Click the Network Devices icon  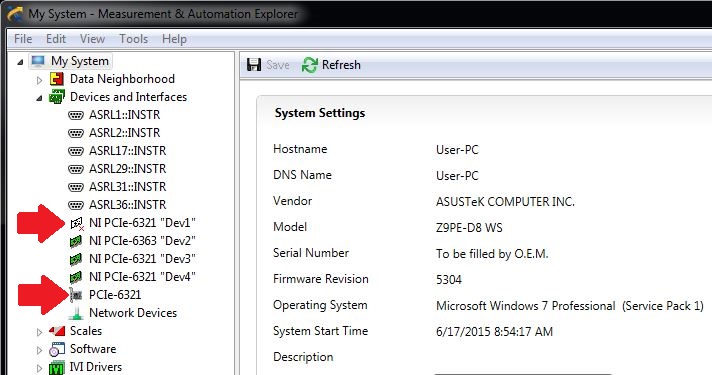[76, 313]
